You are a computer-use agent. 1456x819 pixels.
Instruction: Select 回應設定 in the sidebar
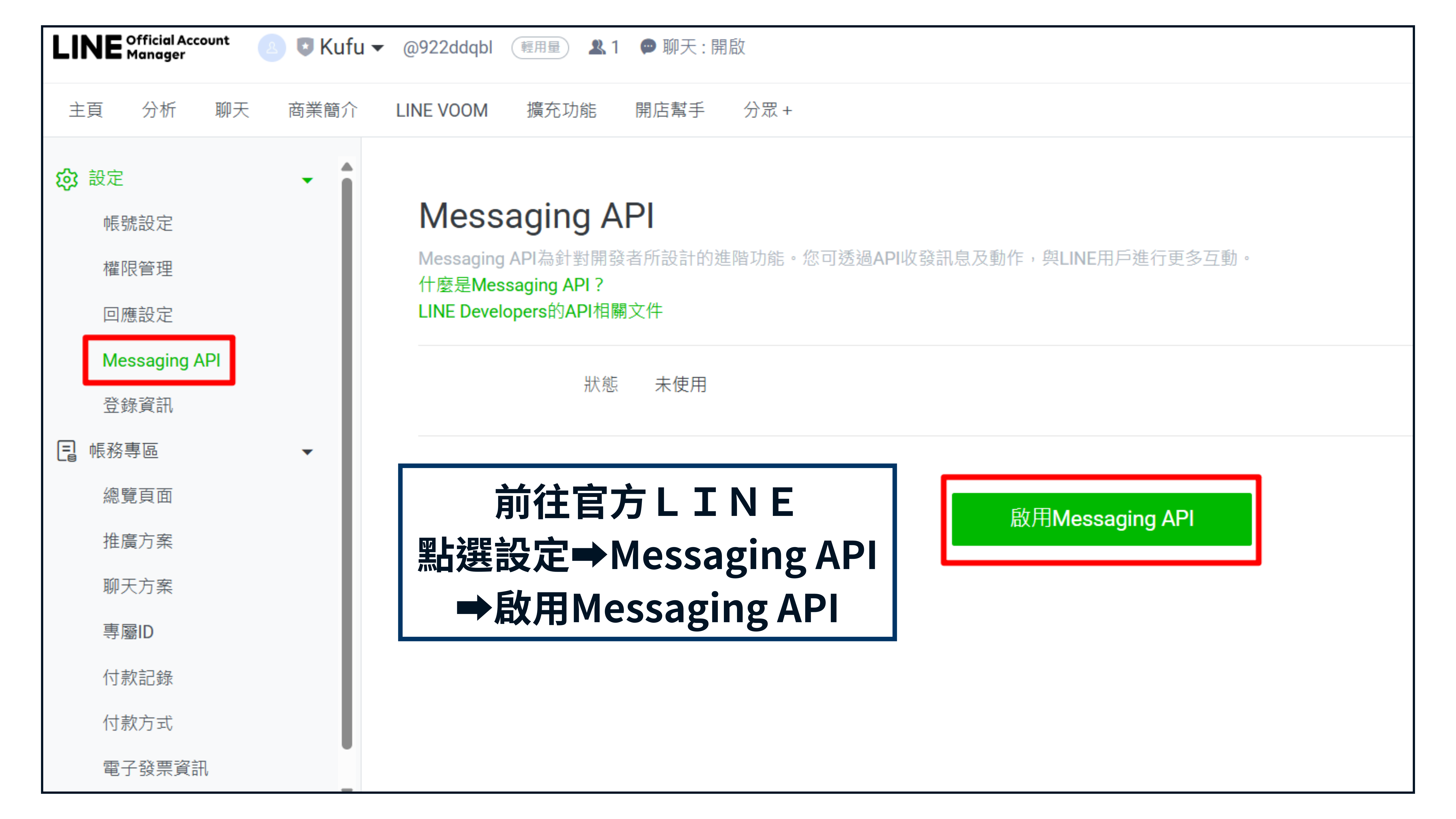138,314
